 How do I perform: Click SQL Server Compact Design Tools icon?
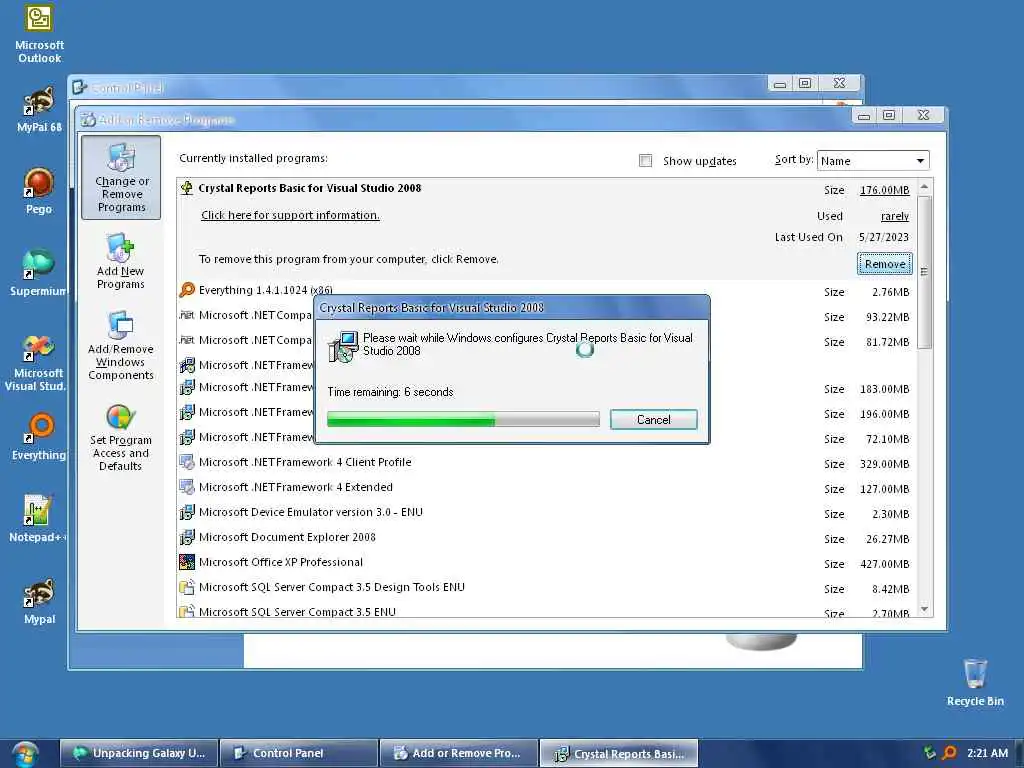[x=187, y=587]
